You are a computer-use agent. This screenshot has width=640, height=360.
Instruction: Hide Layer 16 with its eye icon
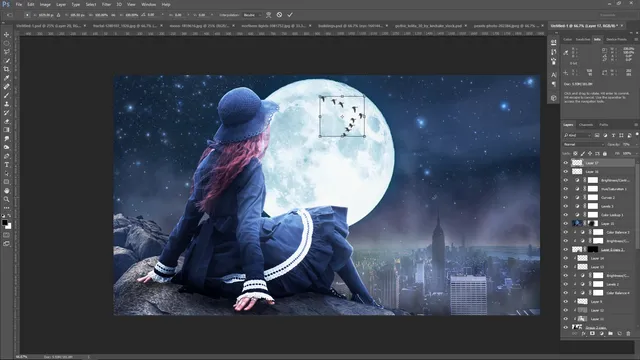(x=566, y=171)
